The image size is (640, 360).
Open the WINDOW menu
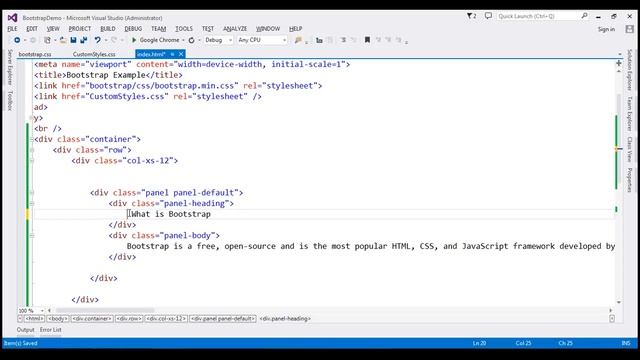[268, 29]
